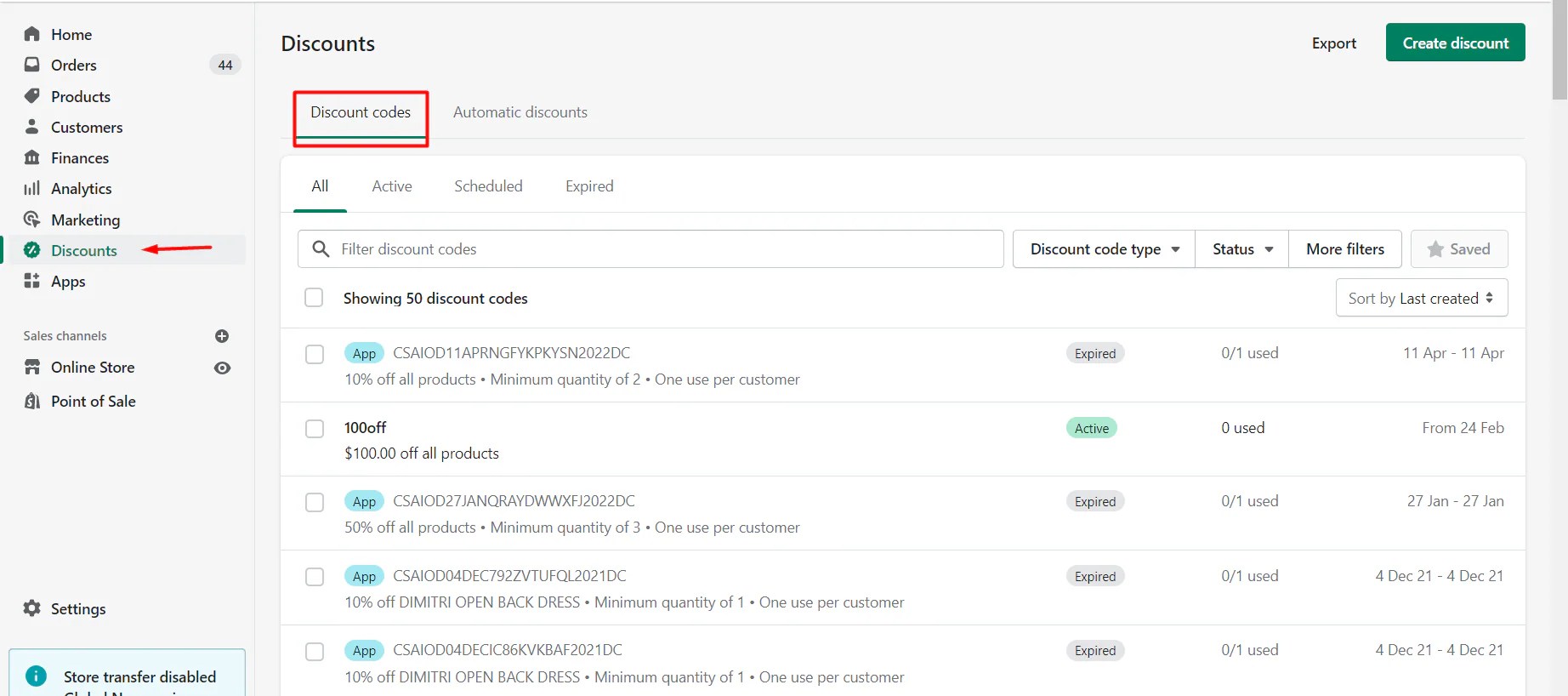Show All discount codes tab
This screenshot has height=696, width=1568.
[320, 186]
